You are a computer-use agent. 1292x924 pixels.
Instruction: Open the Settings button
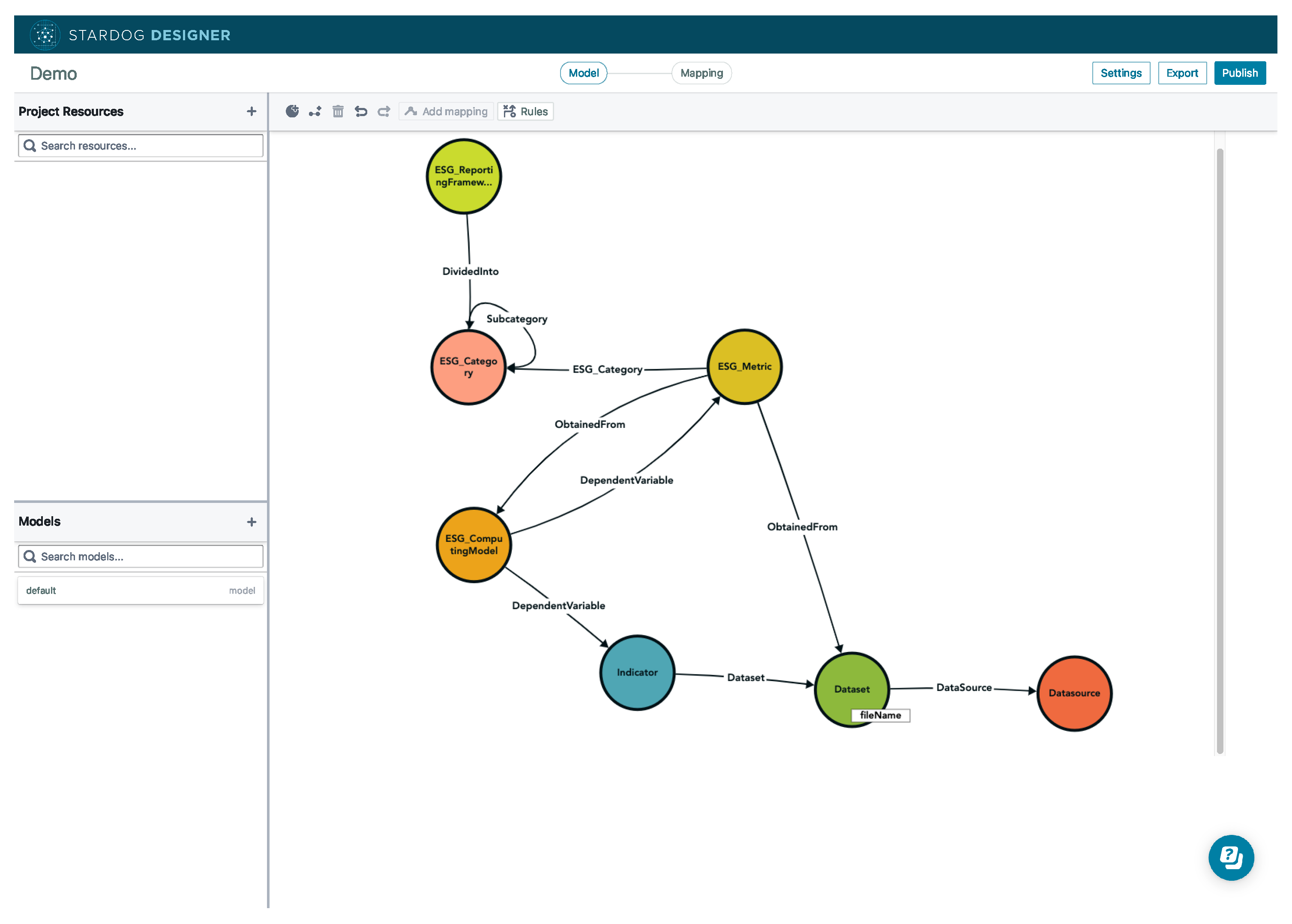tap(1121, 73)
